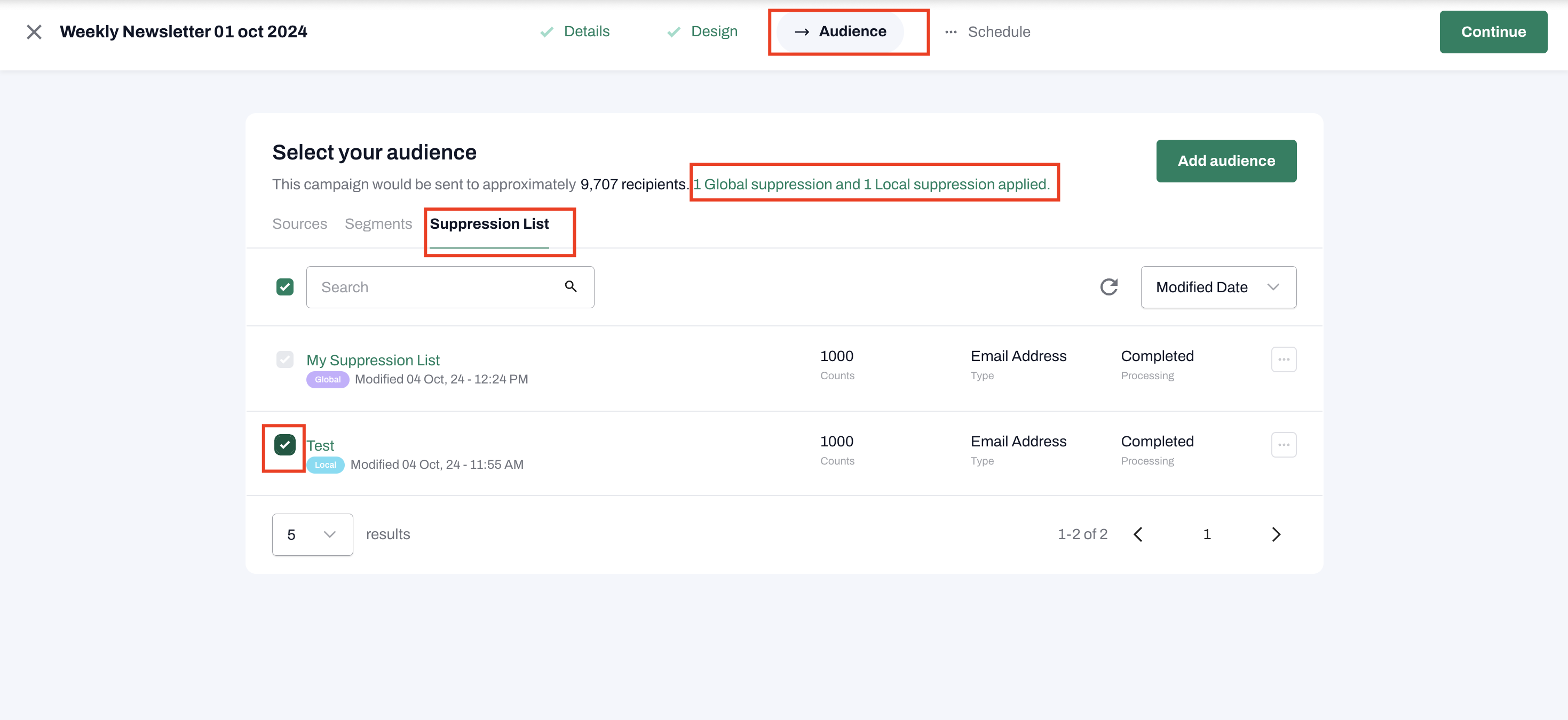Refresh the suppression list
The height and width of the screenshot is (720, 1568).
(x=1108, y=287)
